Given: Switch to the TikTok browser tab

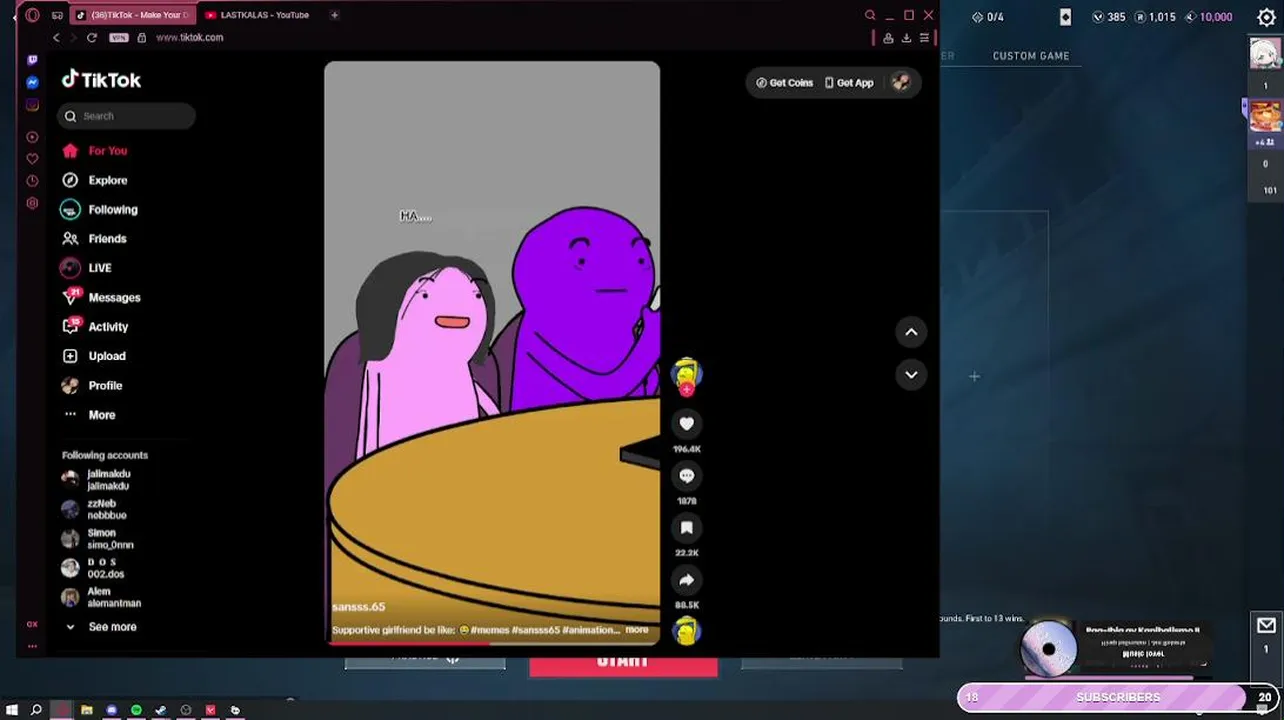Looking at the screenshot, I should pos(132,15).
